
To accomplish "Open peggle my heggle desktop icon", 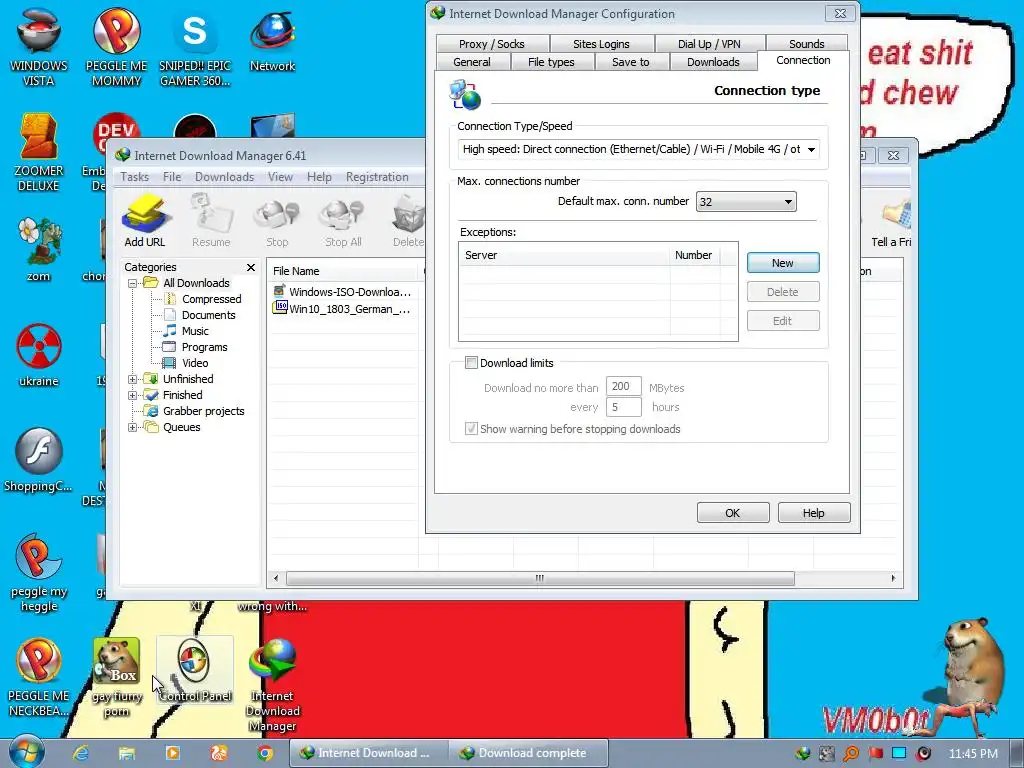I will pyautogui.click(x=39, y=573).
